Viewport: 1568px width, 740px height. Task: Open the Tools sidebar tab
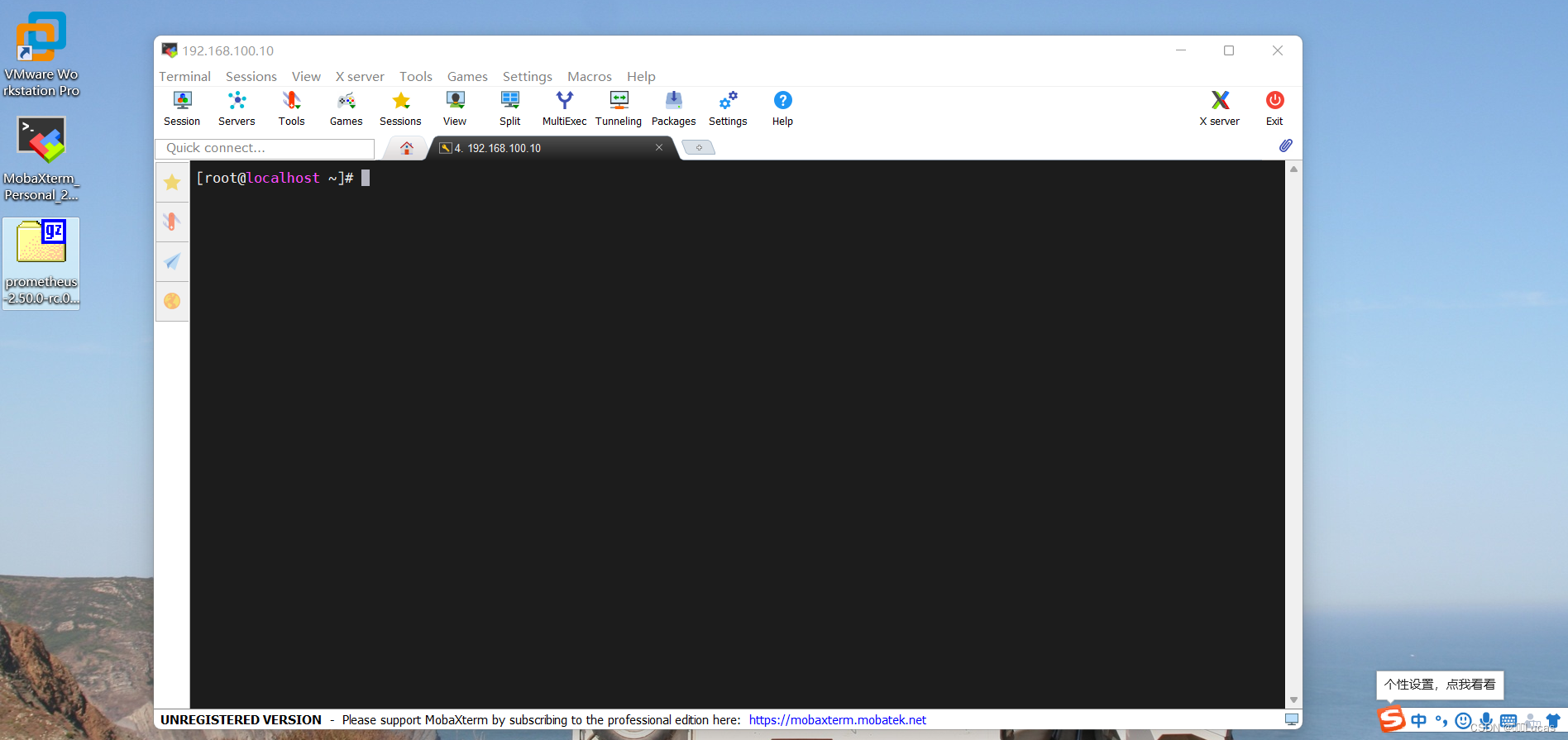(172, 222)
